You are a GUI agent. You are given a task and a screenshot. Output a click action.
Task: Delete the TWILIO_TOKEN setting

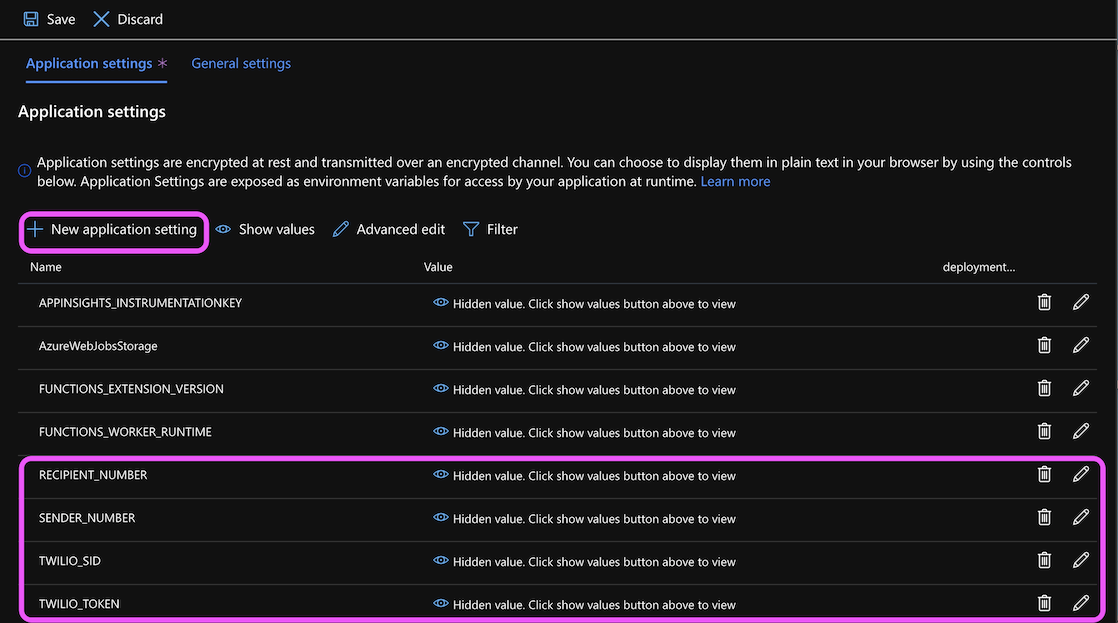click(1044, 603)
